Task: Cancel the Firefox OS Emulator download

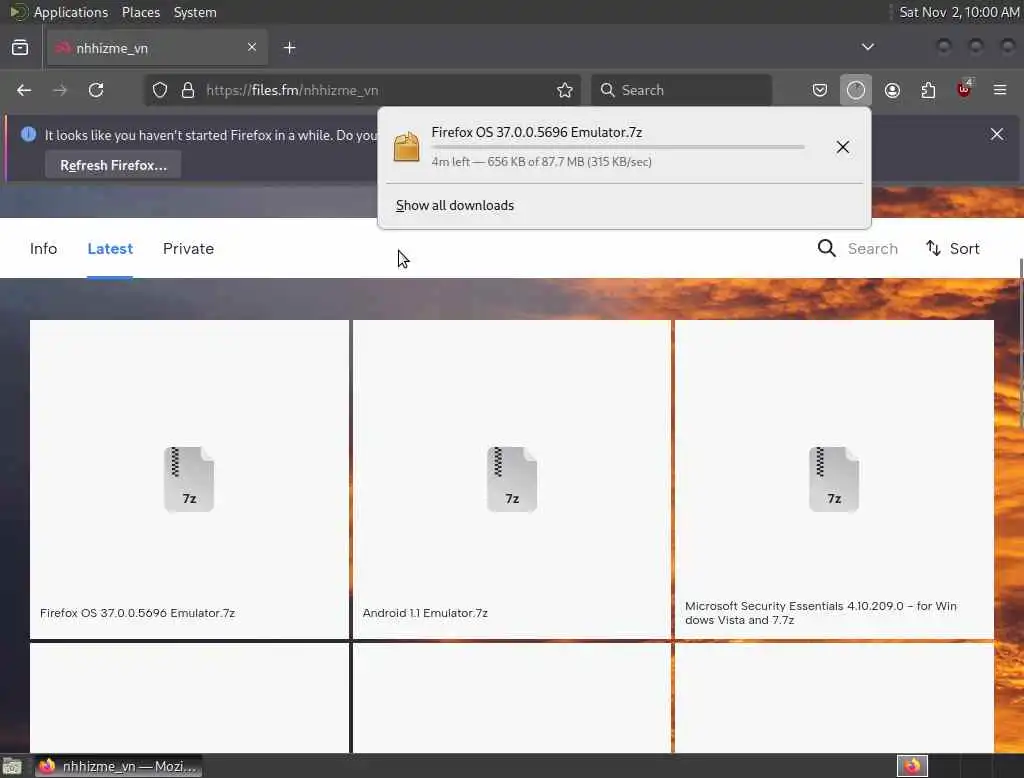Action: [x=842, y=147]
